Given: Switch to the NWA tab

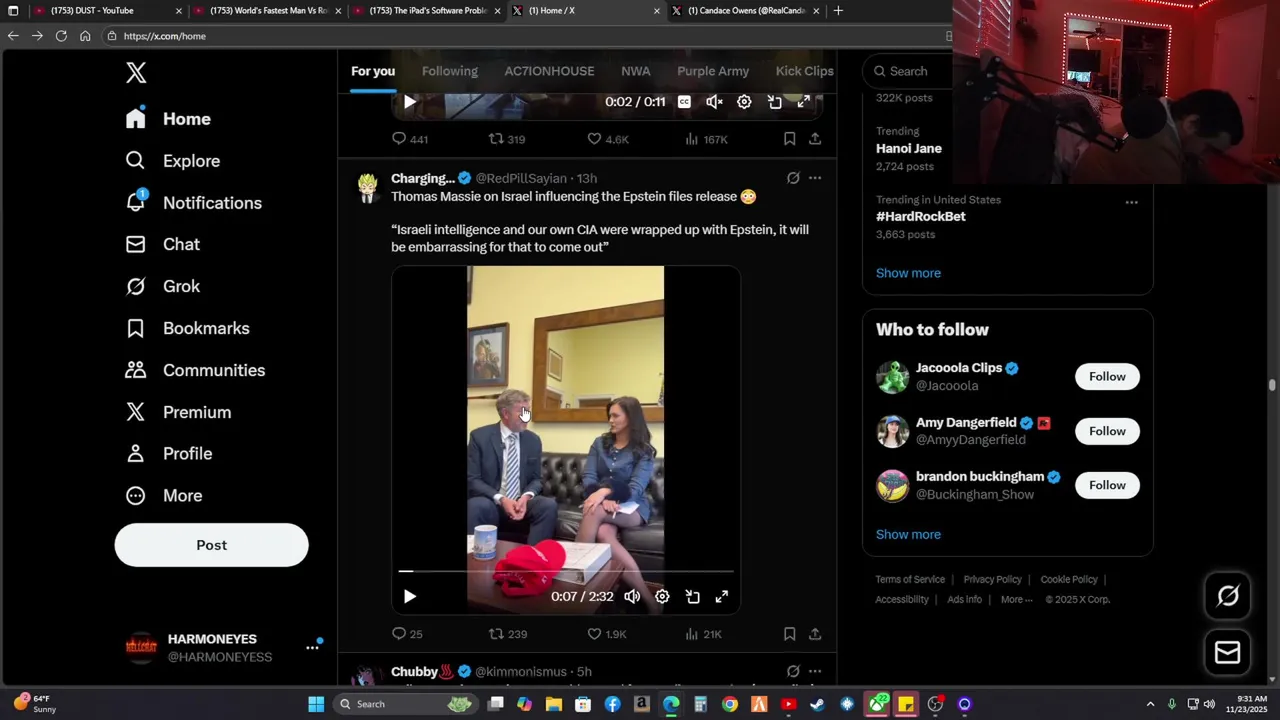Looking at the screenshot, I should (x=636, y=71).
